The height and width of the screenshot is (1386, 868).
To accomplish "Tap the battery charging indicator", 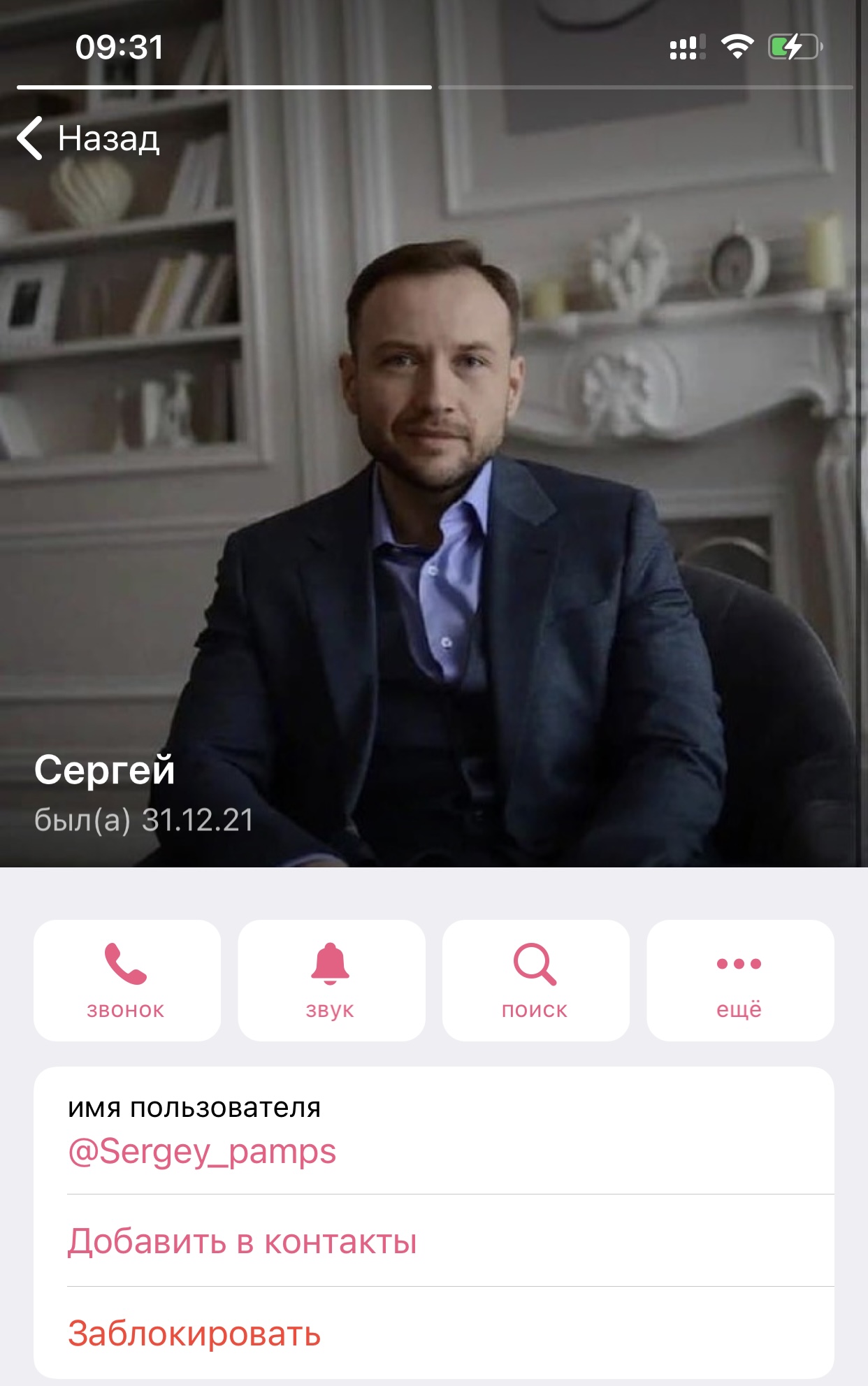I will point(795,47).
